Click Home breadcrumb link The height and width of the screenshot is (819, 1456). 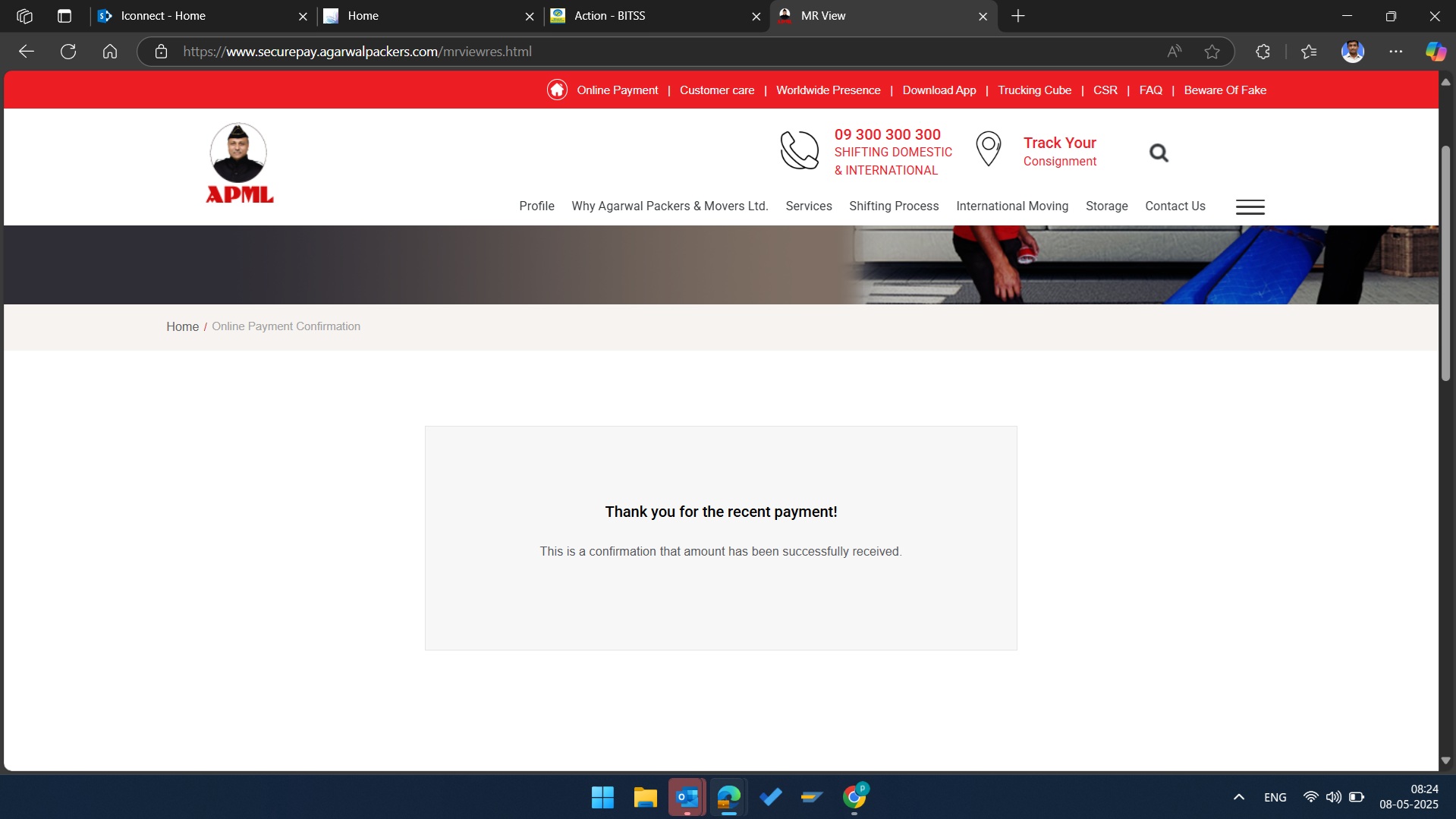[x=182, y=326]
